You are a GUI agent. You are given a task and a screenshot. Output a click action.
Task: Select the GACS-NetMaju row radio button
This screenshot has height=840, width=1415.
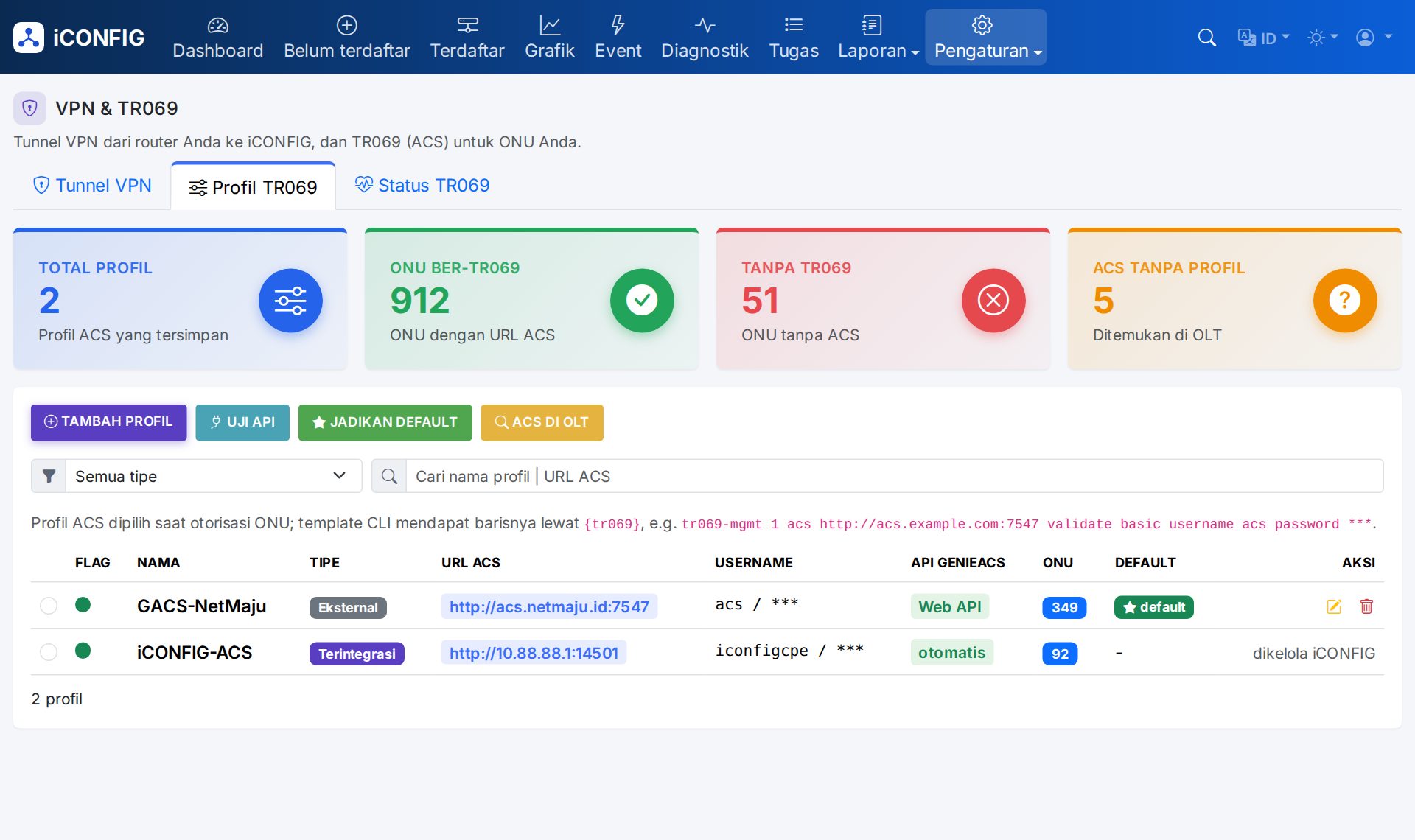[49, 606]
